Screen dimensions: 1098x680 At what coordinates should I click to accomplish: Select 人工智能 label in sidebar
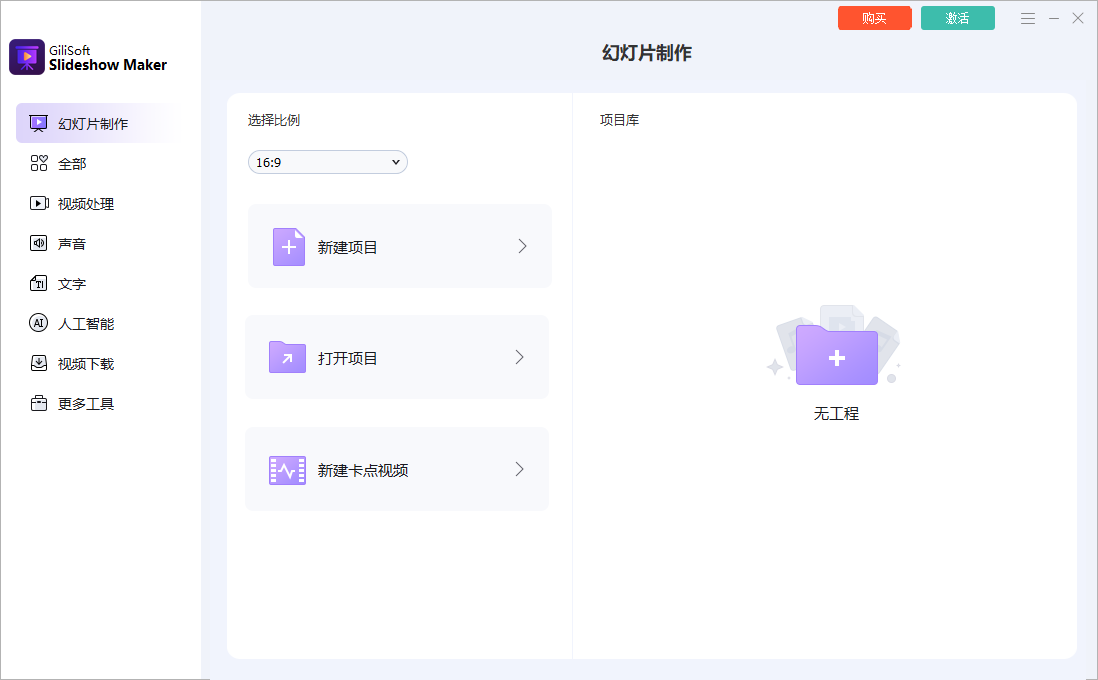pos(86,324)
